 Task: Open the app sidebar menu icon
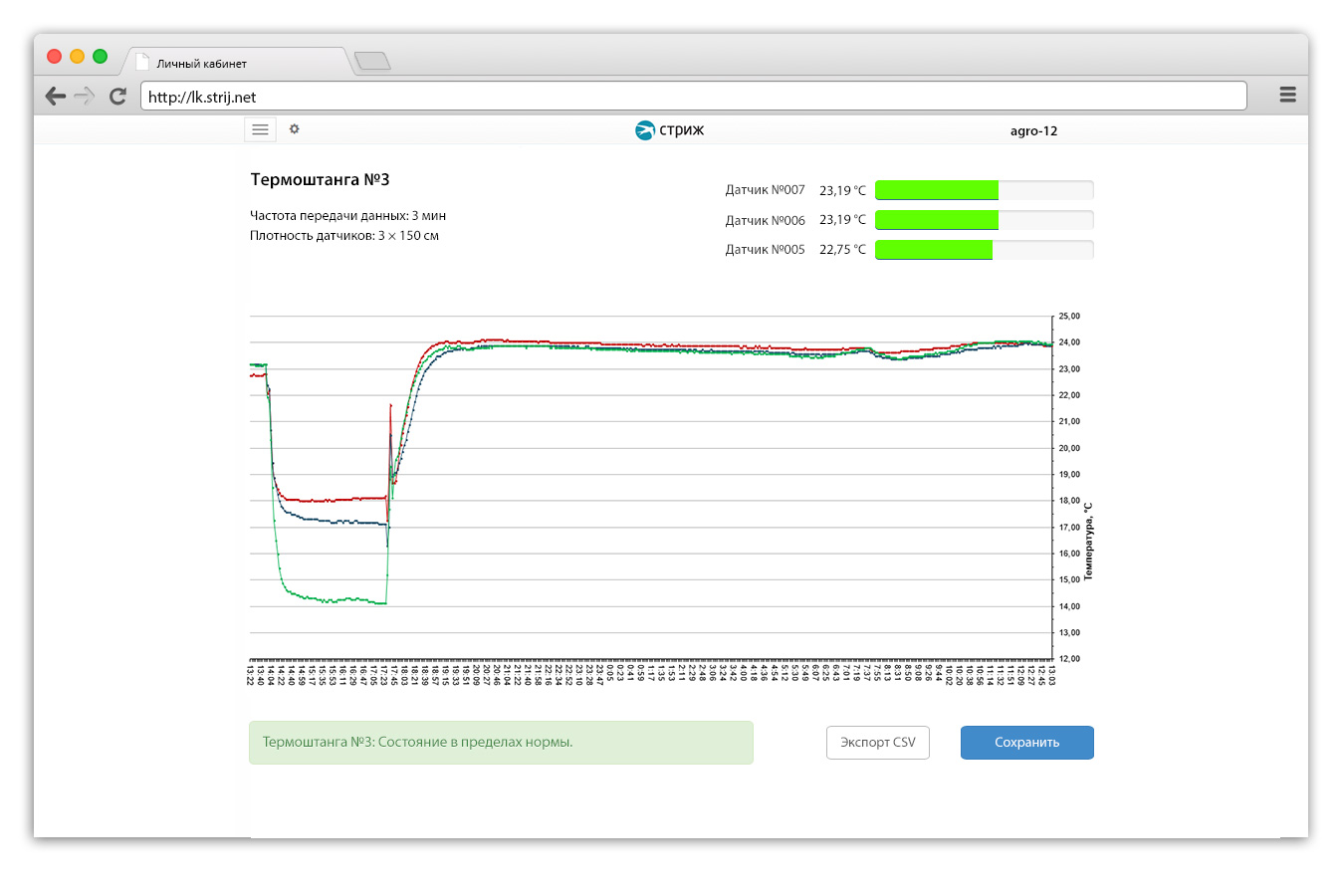tap(260, 129)
